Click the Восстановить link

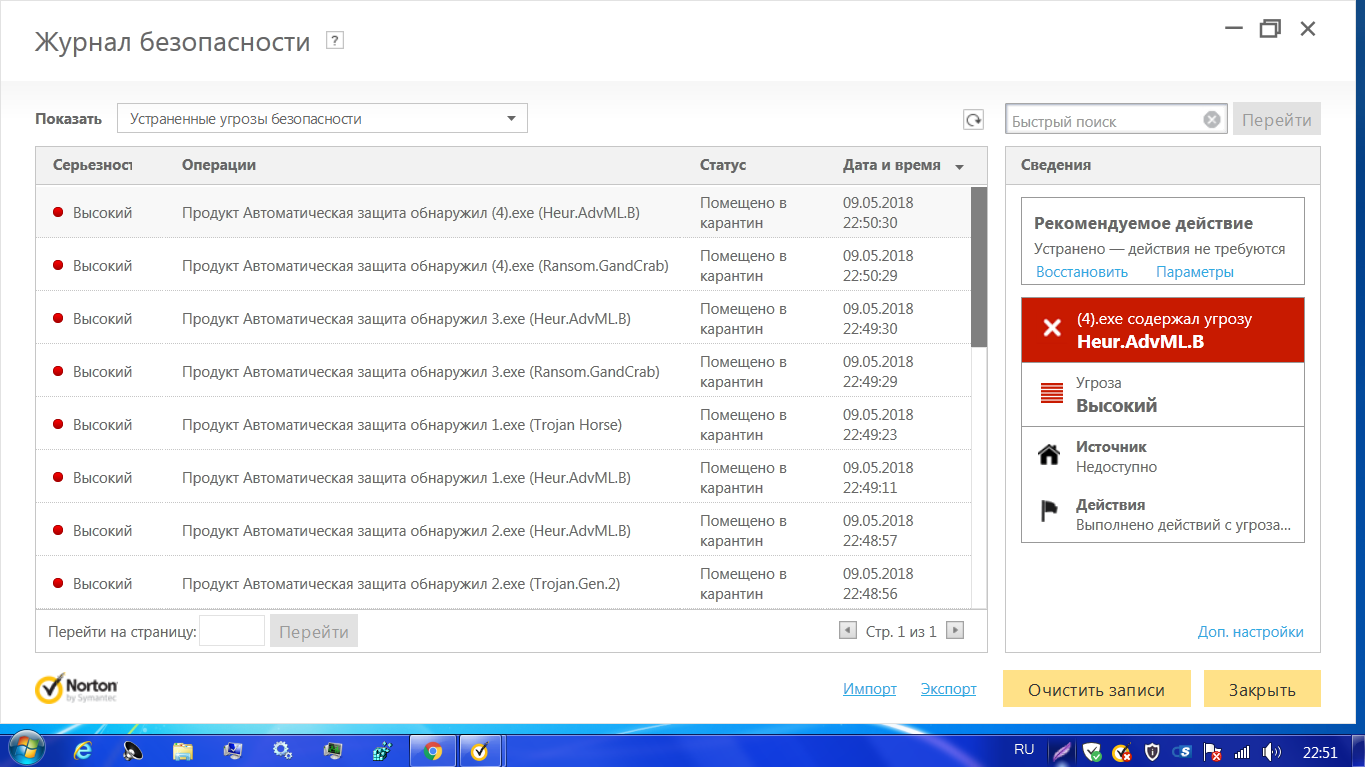1081,272
